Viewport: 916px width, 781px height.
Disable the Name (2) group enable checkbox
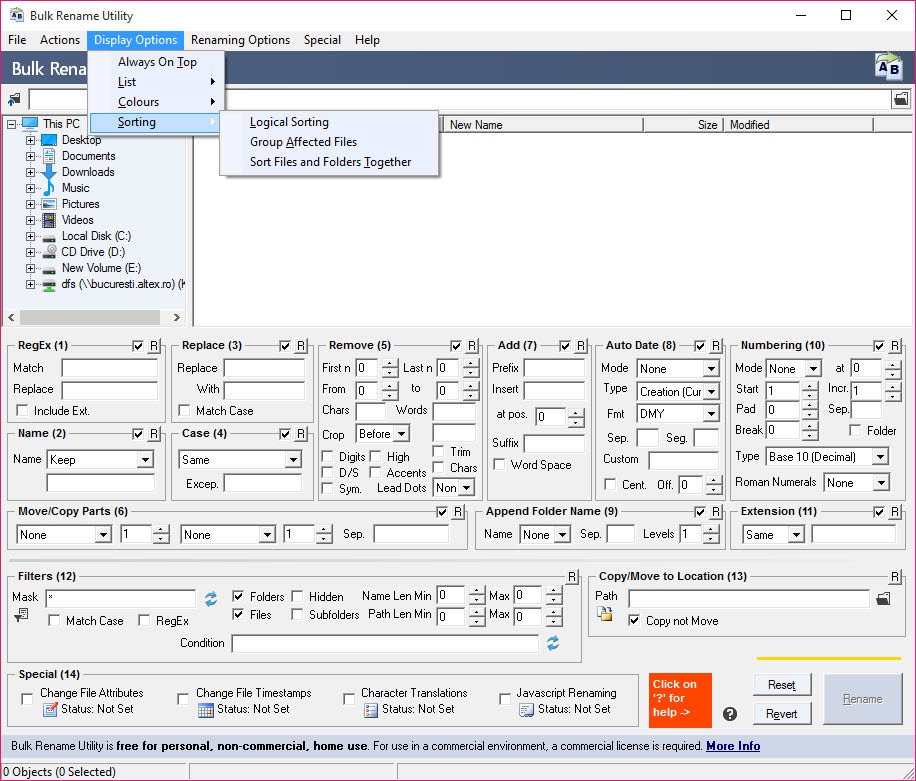click(x=138, y=434)
